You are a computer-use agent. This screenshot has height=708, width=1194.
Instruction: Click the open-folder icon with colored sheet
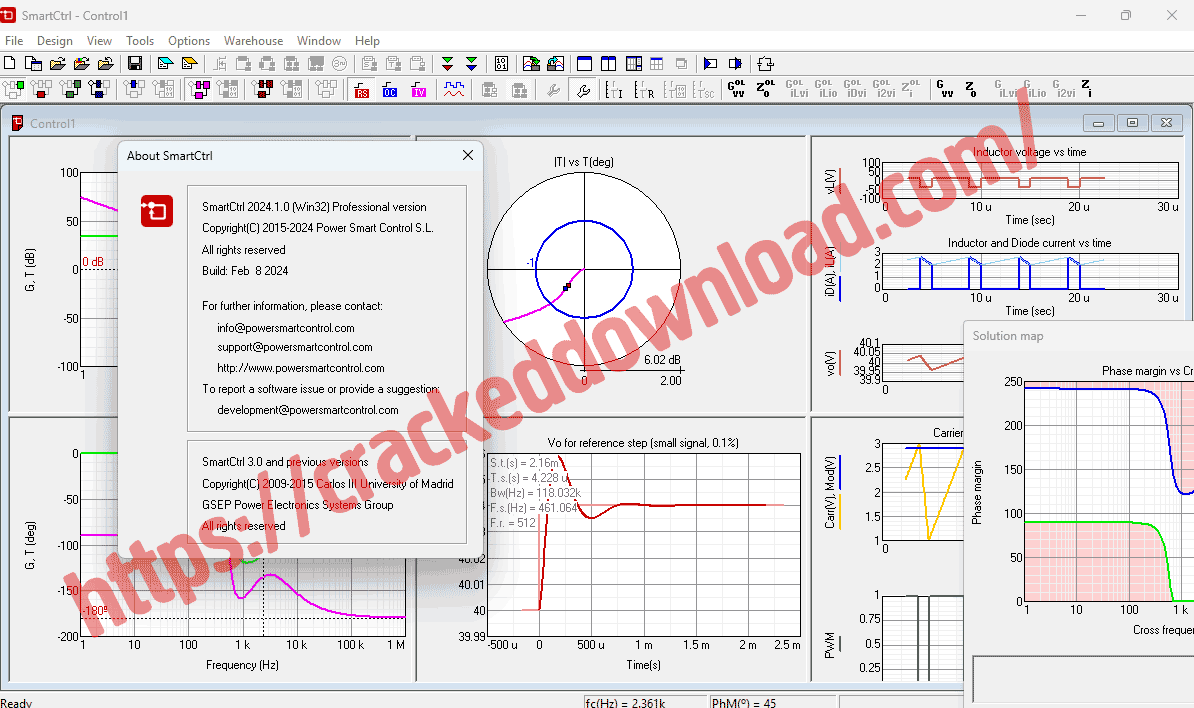(x=82, y=64)
